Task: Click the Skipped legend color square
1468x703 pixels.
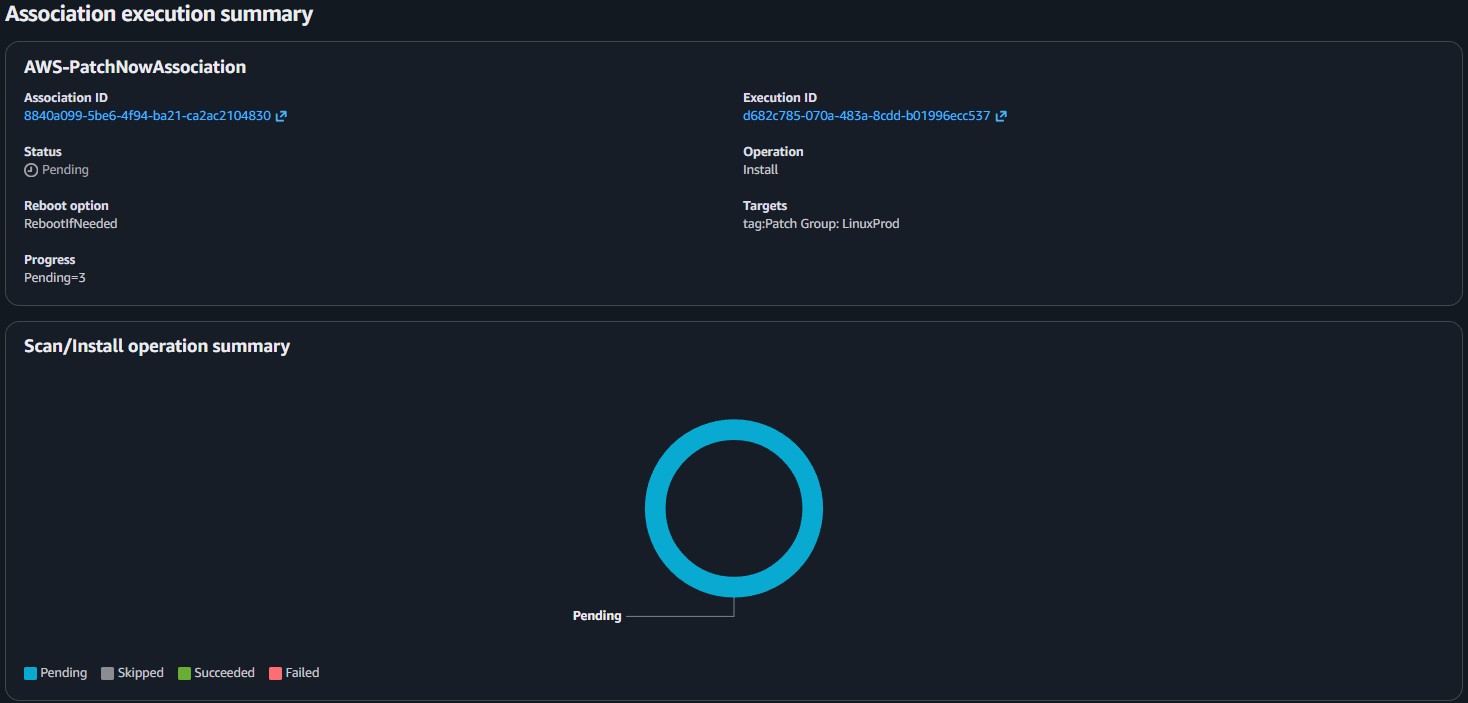Action: [x=107, y=672]
